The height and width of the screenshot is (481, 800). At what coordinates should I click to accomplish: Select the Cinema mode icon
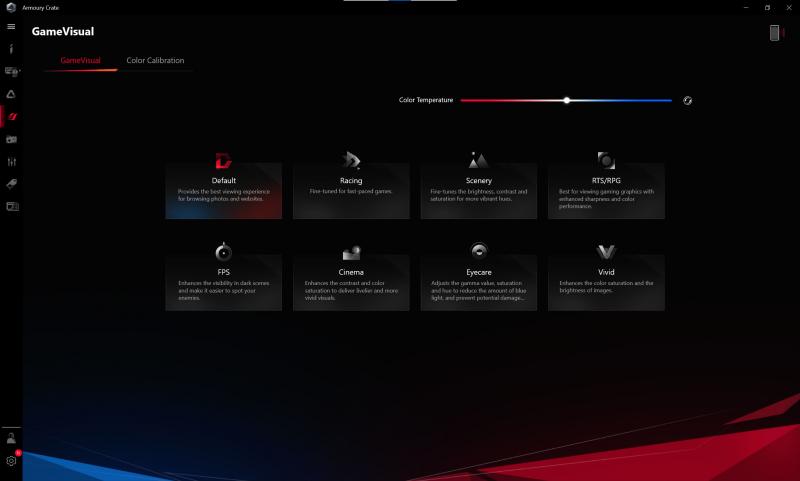coord(351,252)
